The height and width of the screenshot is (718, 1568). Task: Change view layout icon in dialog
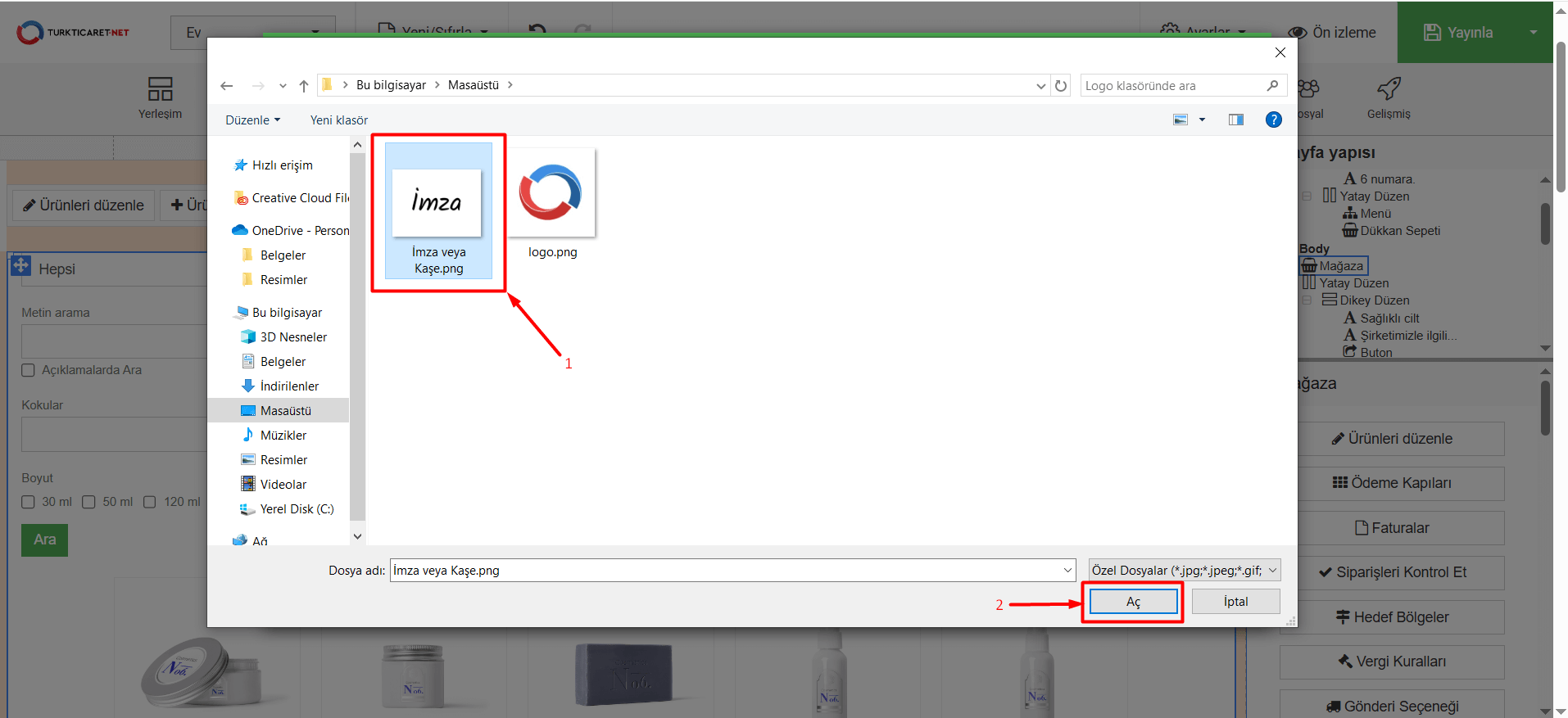(1181, 120)
